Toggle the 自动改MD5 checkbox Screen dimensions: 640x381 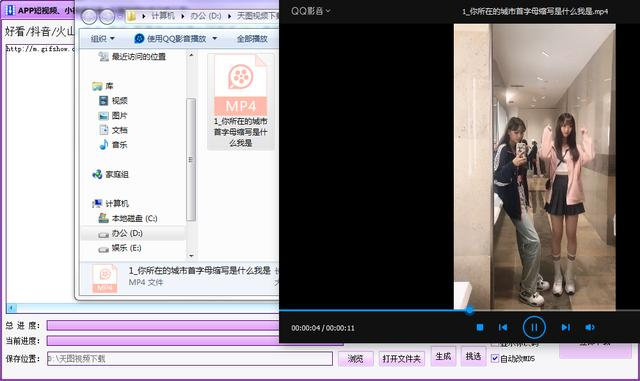click(495, 359)
